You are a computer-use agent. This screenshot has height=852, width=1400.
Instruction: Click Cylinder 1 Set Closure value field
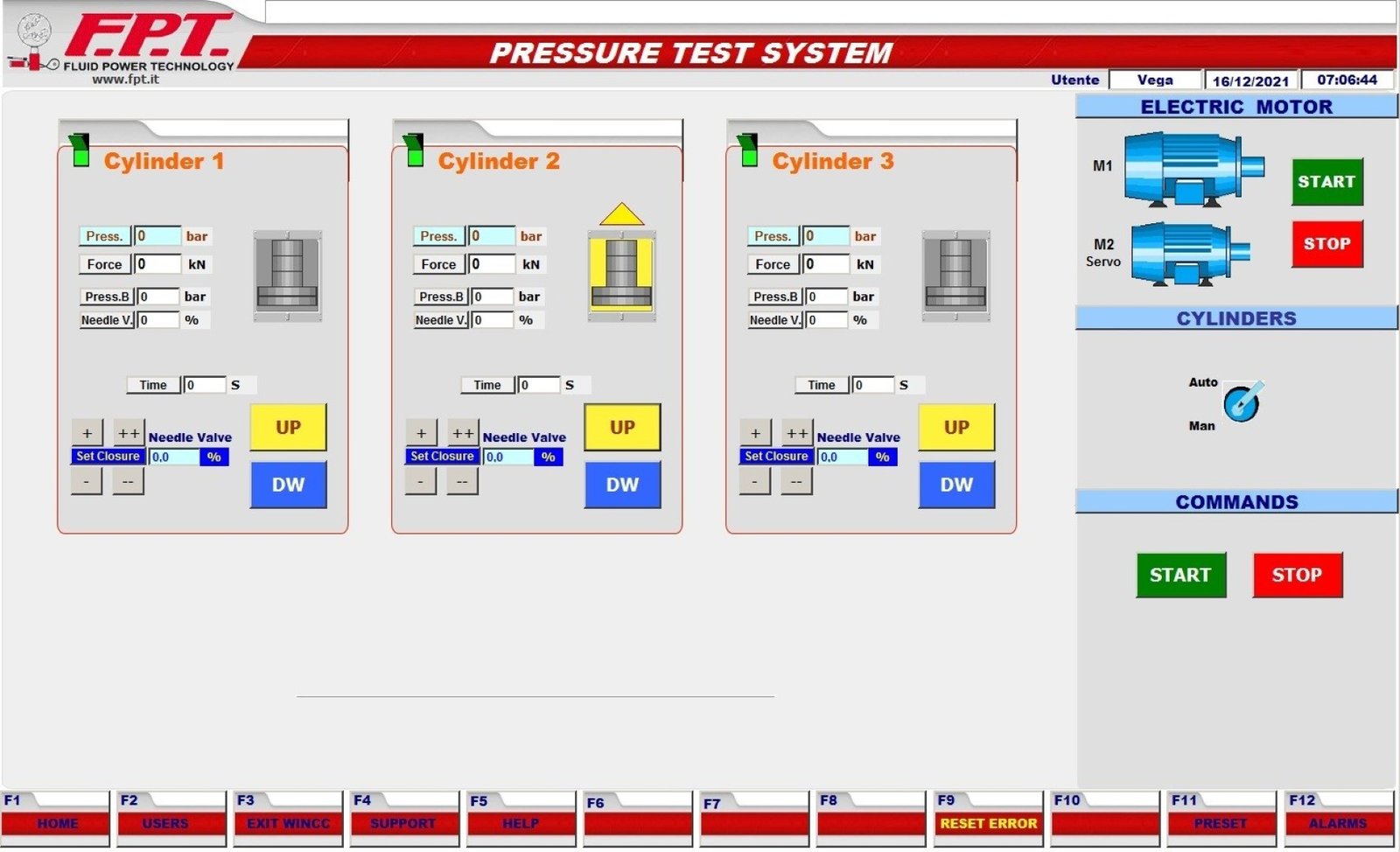click(x=174, y=457)
